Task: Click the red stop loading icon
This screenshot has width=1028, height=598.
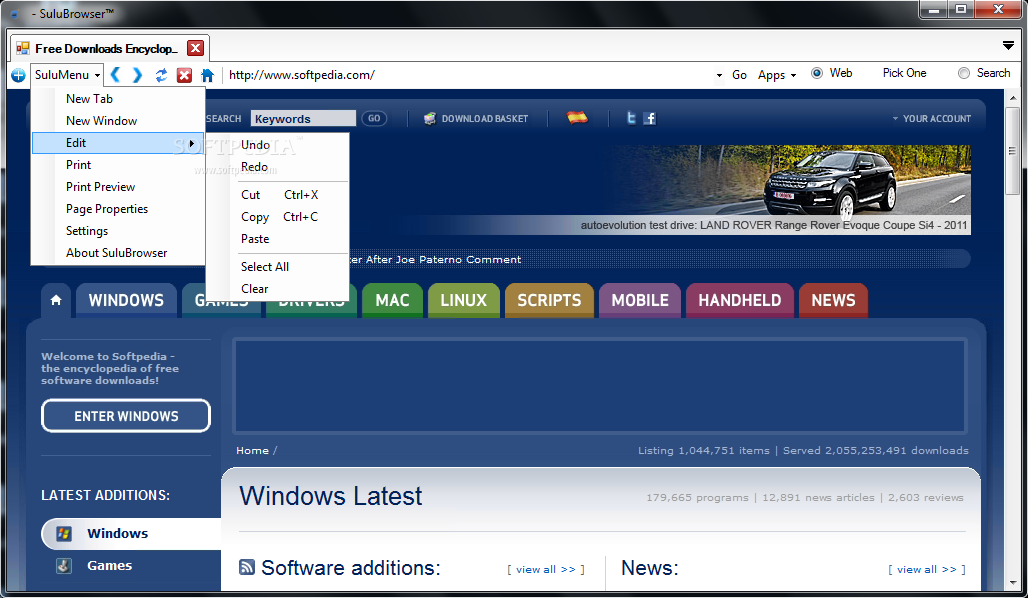Action: (x=184, y=75)
